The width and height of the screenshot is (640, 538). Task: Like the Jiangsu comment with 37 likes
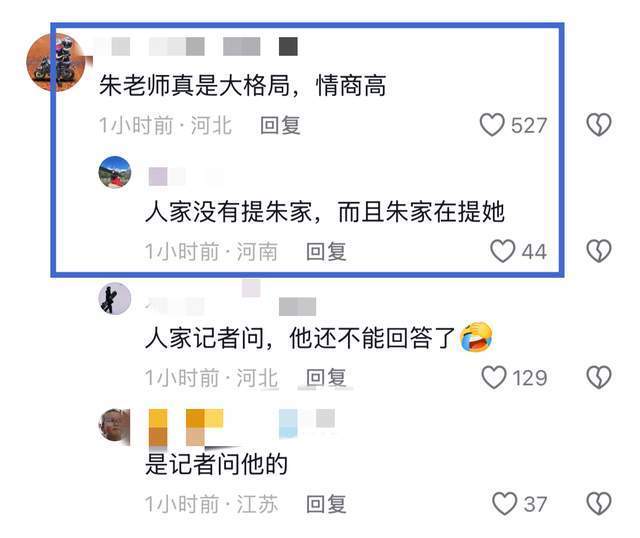504,504
